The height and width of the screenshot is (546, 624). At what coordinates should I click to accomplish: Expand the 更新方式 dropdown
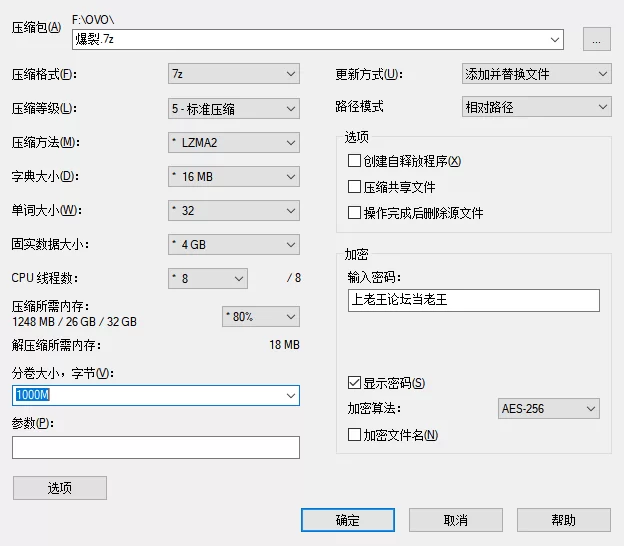pyautogui.click(x=536, y=74)
